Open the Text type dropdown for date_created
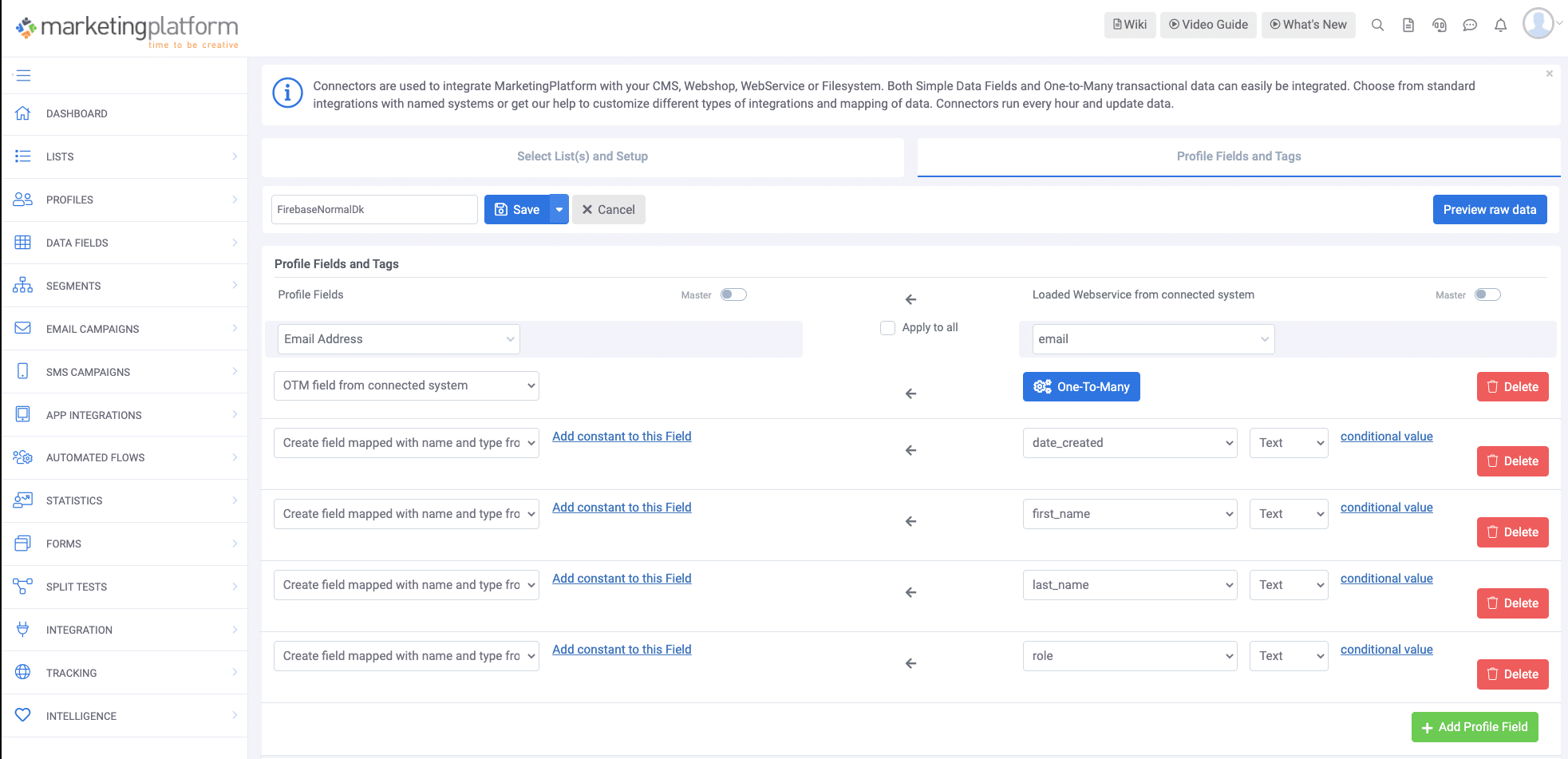Image resolution: width=1568 pixels, height=759 pixels. pyautogui.click(x=1289, y=443)
